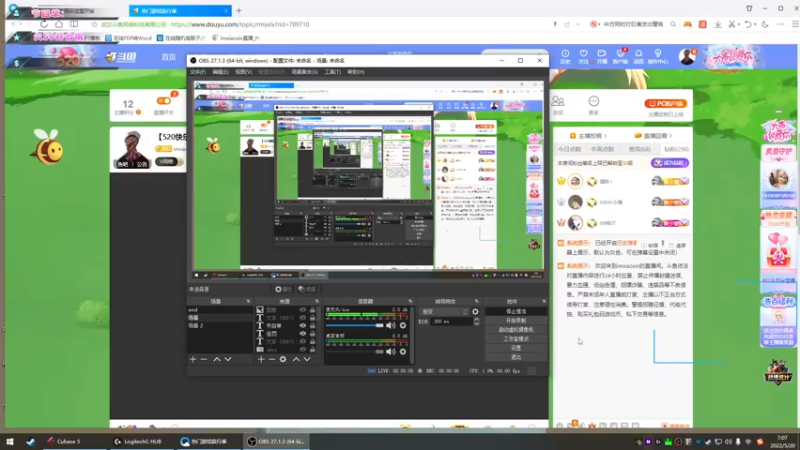Click 开始录制 start recording button
Image resolution: width=800 pixels, height=450 pixels.
(x=516, y=320)
